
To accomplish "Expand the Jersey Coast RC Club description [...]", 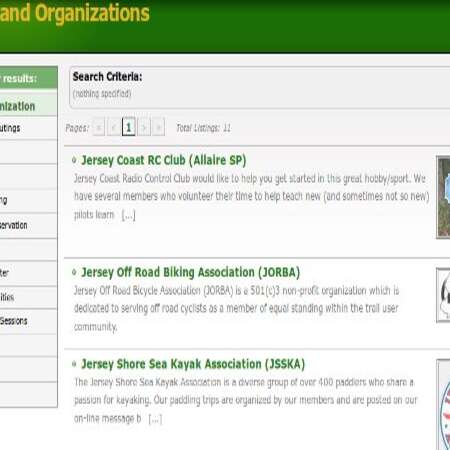I will 128,215.
